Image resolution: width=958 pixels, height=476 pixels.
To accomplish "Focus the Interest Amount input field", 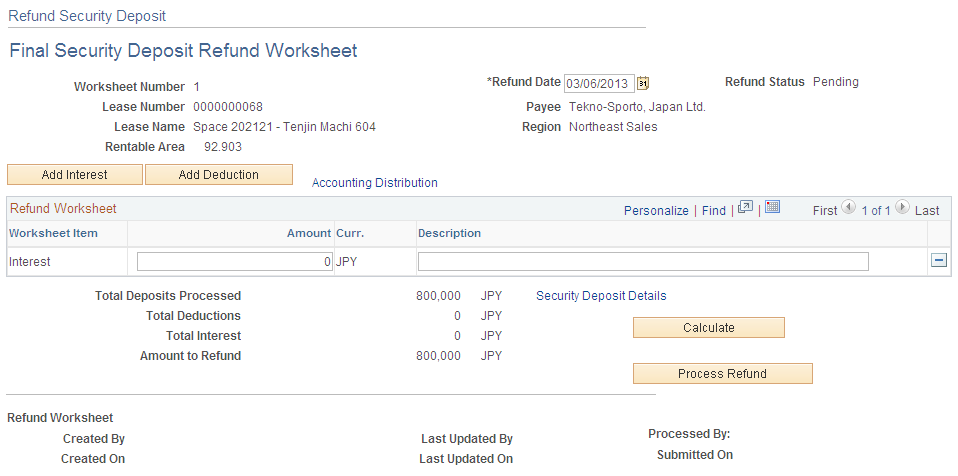I will pos(235,262).
